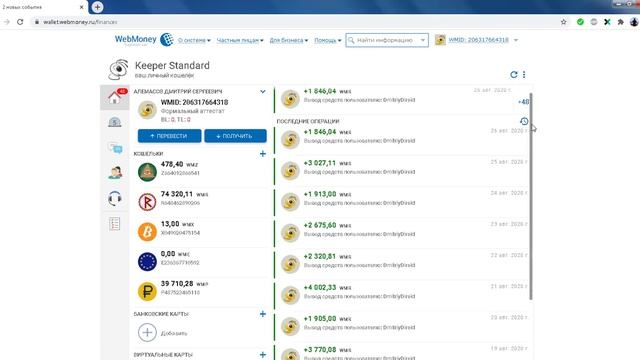Collapse the Алемасов Дмитрий Сергеевич profile chevron
640x360 pixels.
point(262,91)
